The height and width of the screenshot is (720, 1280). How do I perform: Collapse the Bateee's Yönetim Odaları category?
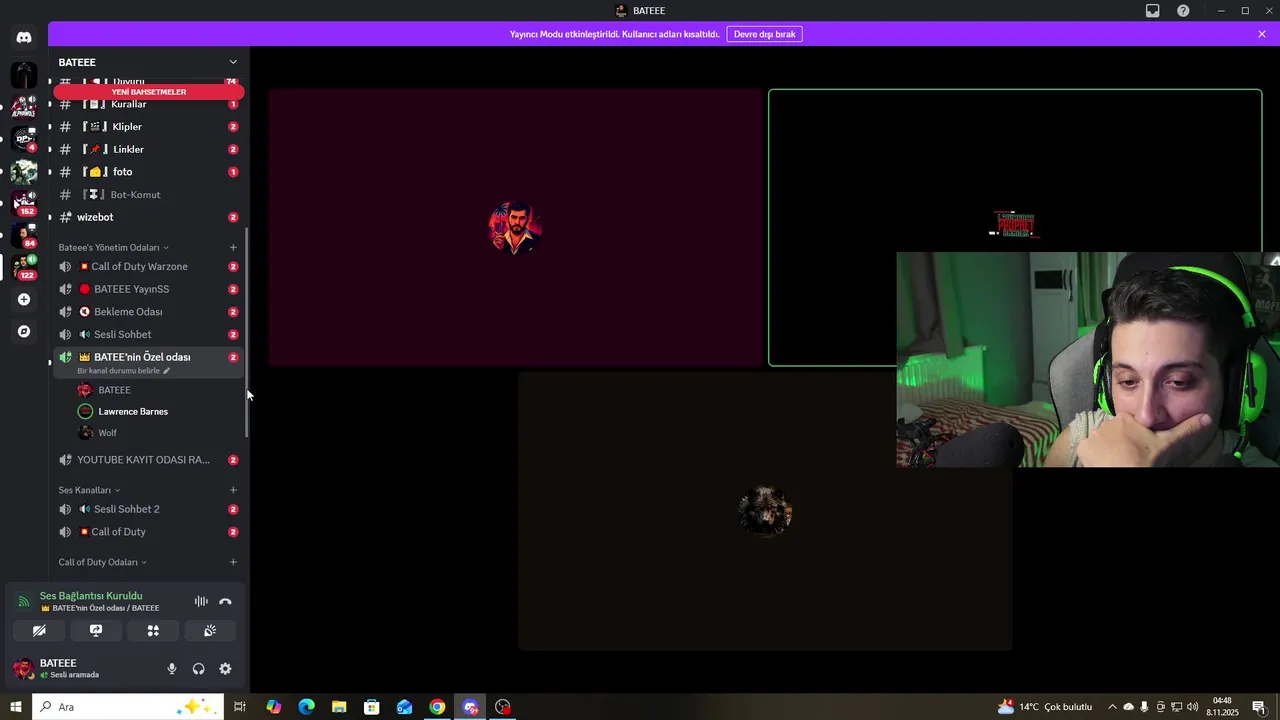coord(113,247)
